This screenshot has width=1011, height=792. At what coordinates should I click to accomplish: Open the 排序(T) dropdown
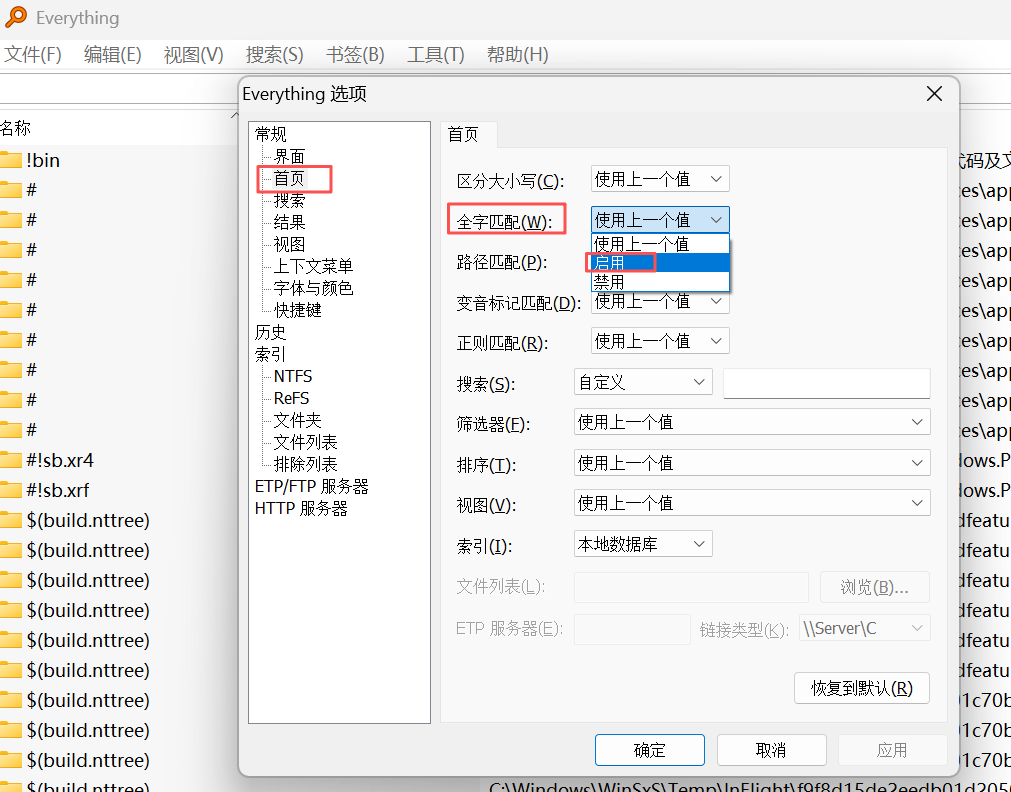point(752,462)
